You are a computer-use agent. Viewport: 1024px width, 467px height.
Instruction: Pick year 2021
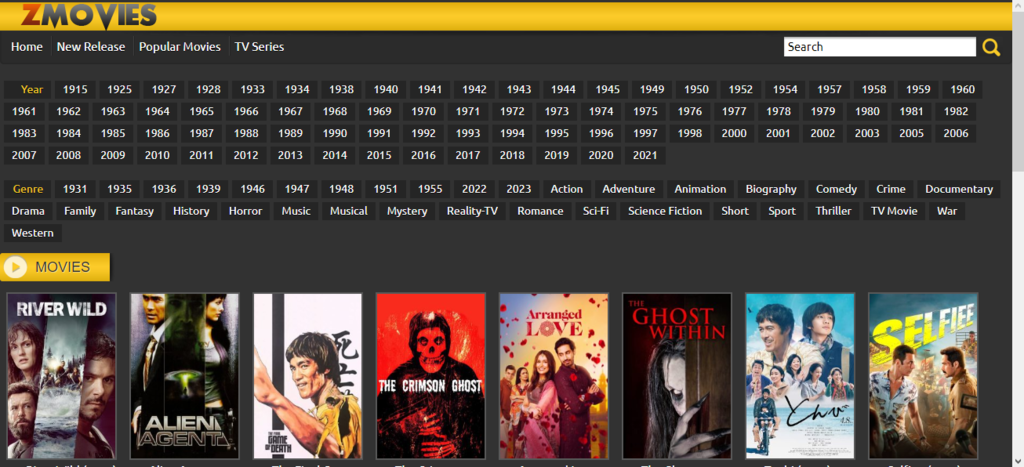[645, 155]
